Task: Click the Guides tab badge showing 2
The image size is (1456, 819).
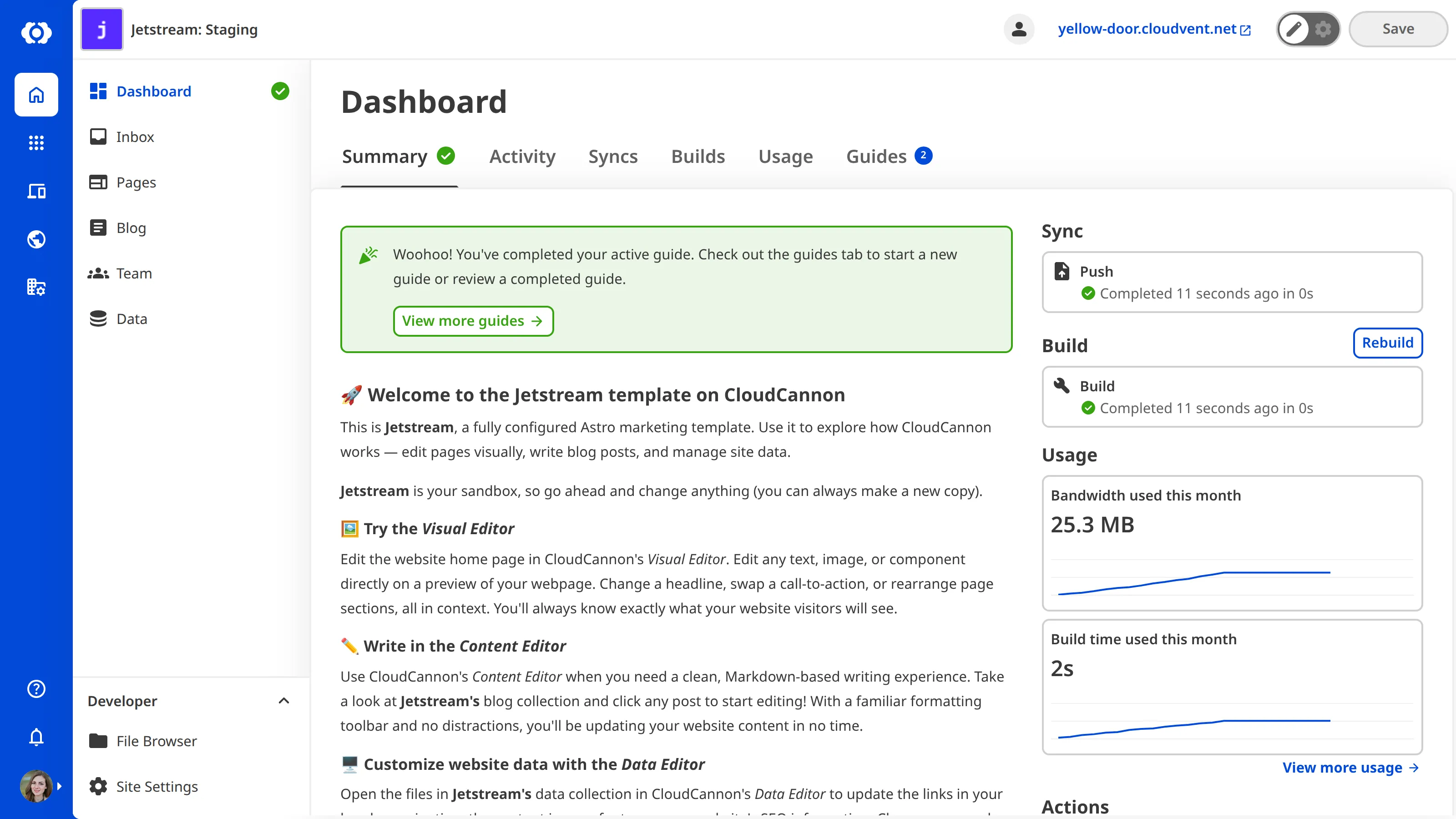Action: 924,155
